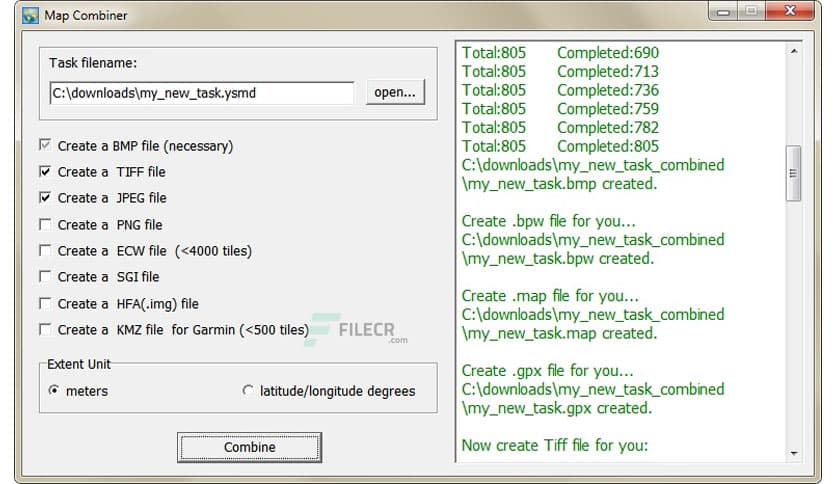Enable Create a ECW file option
The width and height of the screenshot is (836, 484).
click(x=45, y=251)
